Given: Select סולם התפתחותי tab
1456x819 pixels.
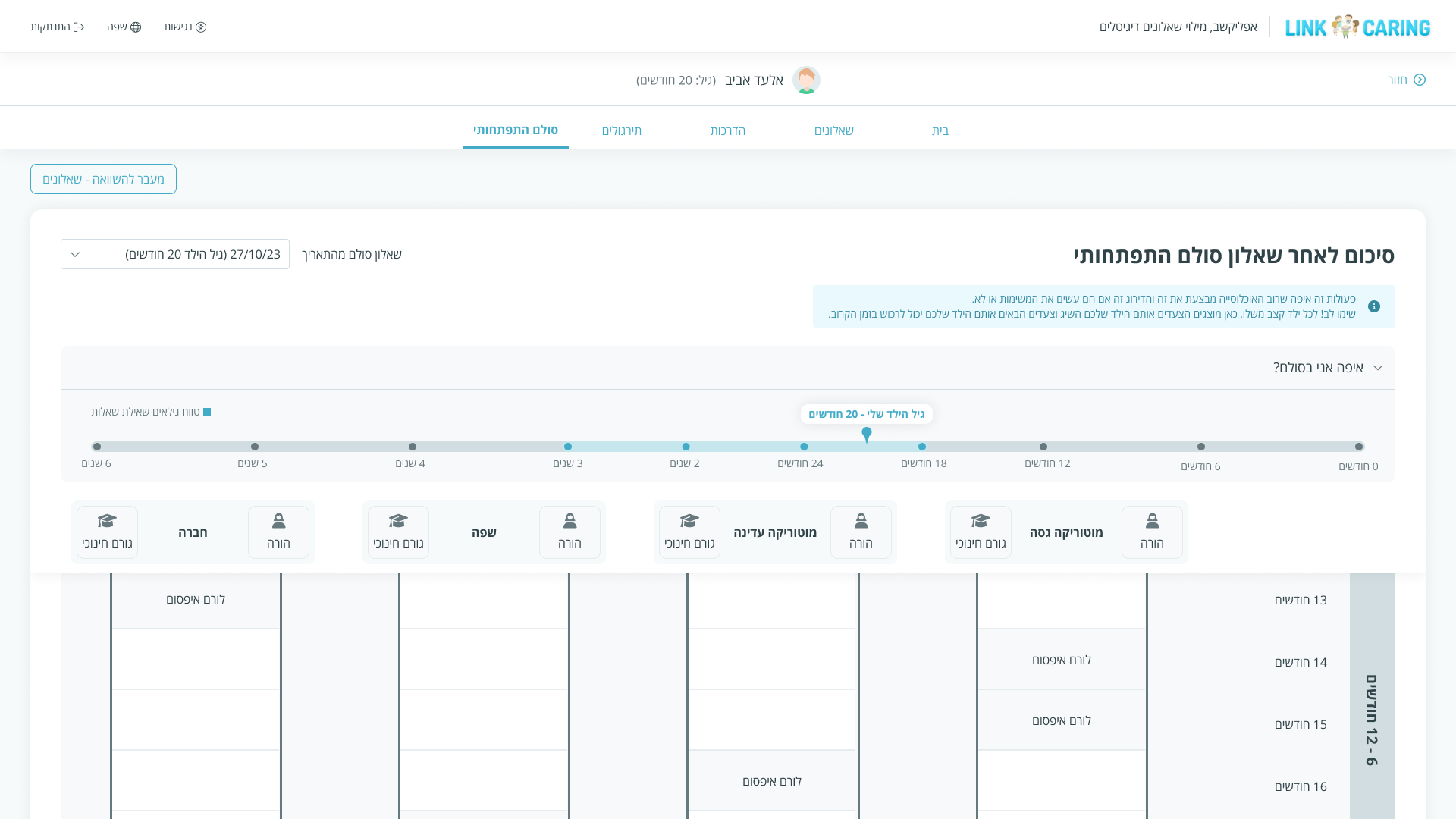Looking at the screenshot, I should point(516,130).
